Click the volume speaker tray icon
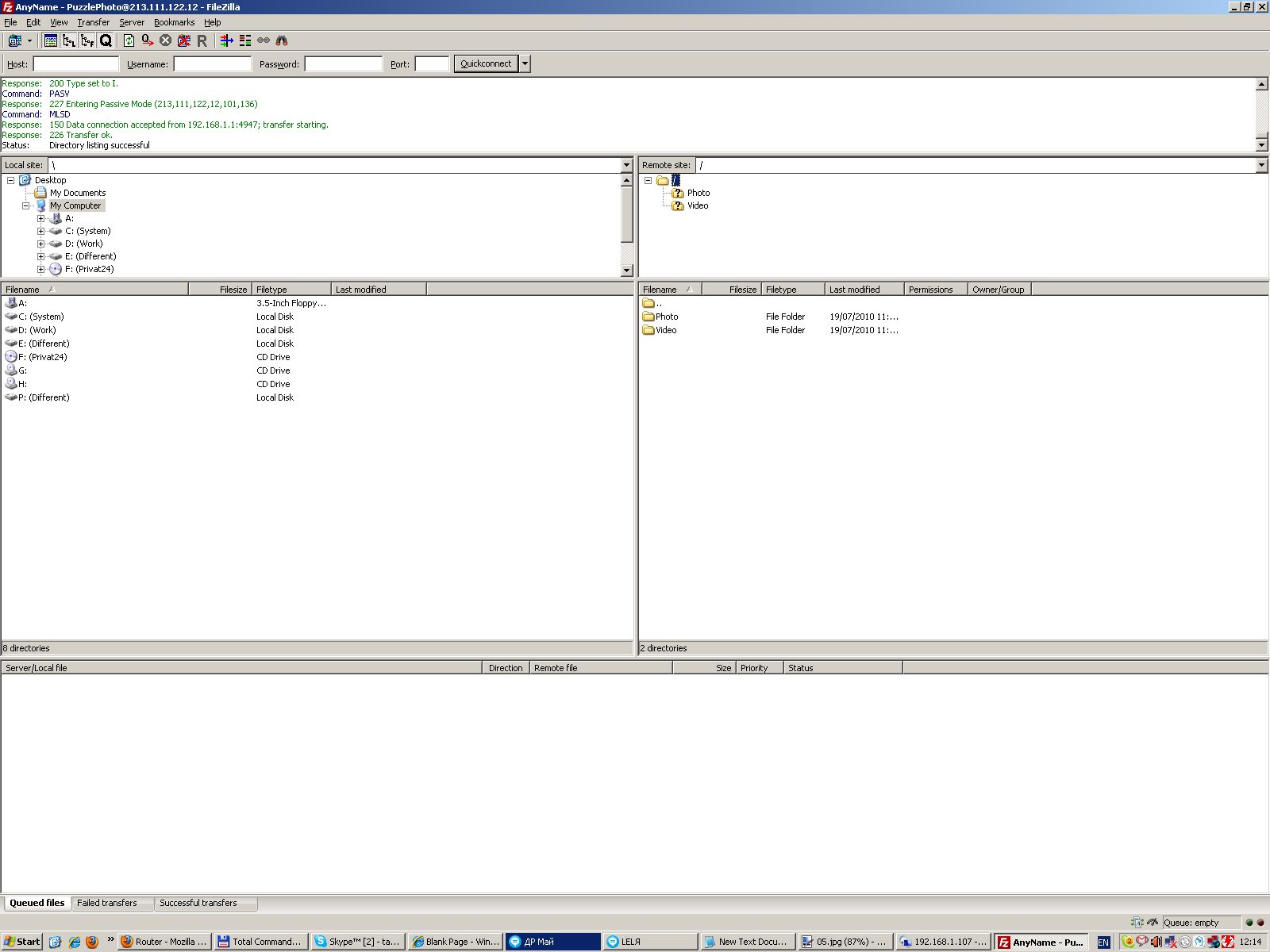1270x952 pixels. [x=1156, y=942]
